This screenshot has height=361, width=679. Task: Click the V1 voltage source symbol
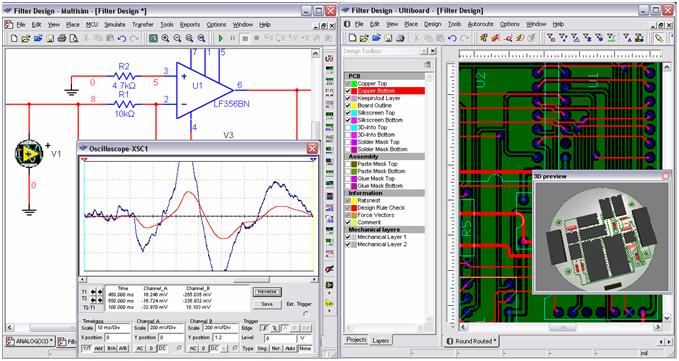(29, 154)
